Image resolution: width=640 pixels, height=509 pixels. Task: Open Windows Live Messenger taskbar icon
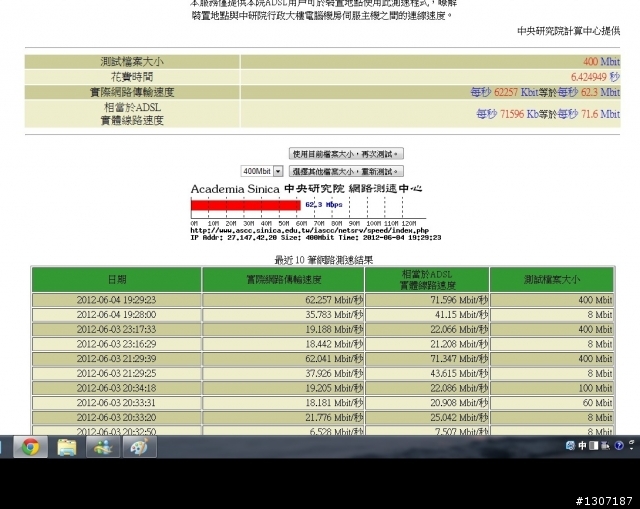pos(103,447)
